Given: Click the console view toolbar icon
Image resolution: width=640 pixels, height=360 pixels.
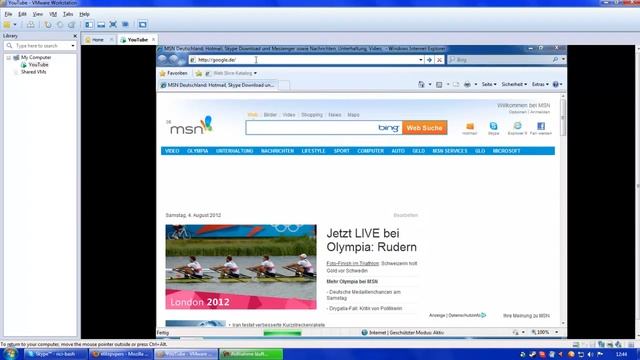Looking at the screenshot, I should (142, 24).
